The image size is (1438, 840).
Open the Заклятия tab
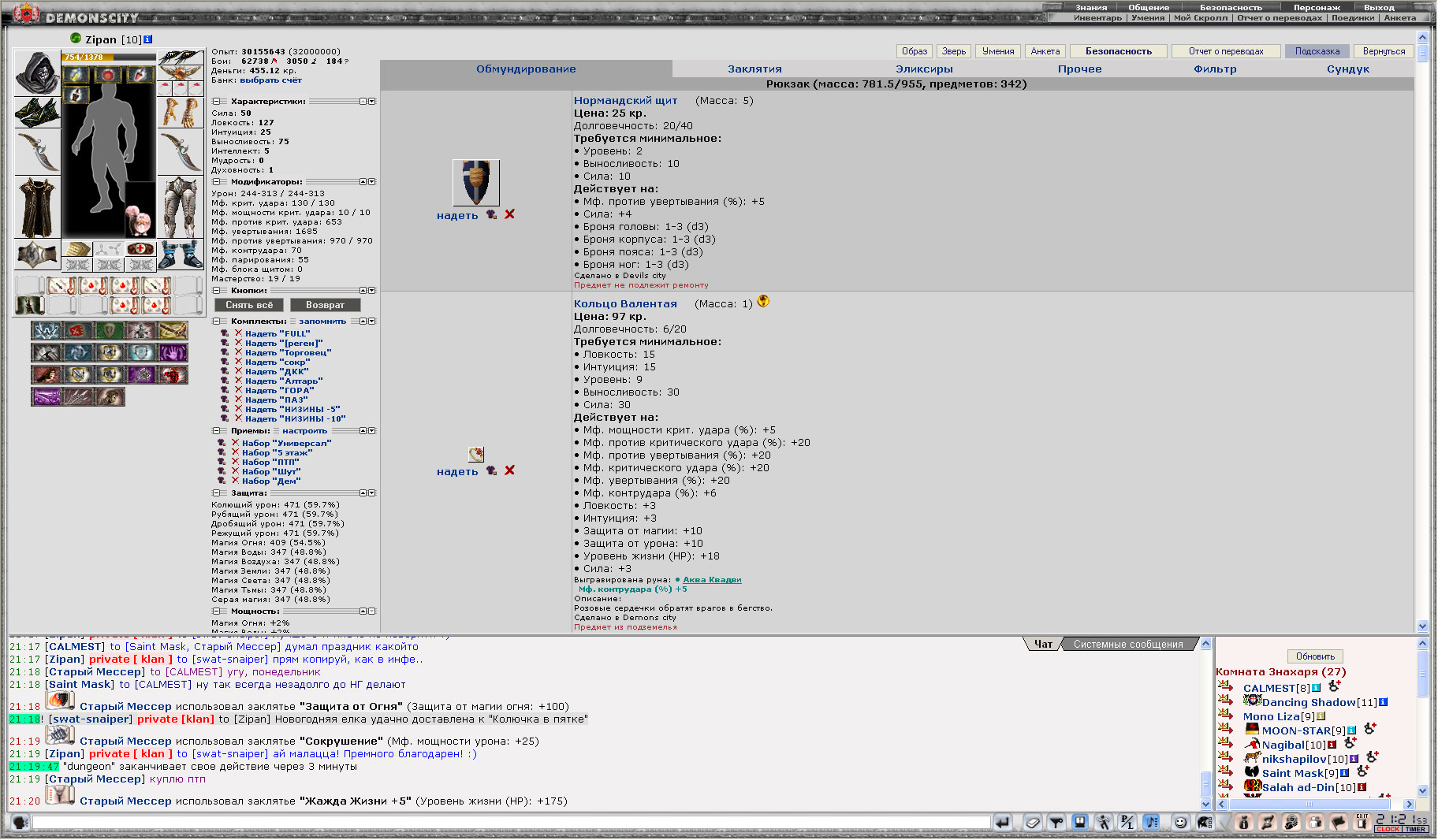[754, 69]
